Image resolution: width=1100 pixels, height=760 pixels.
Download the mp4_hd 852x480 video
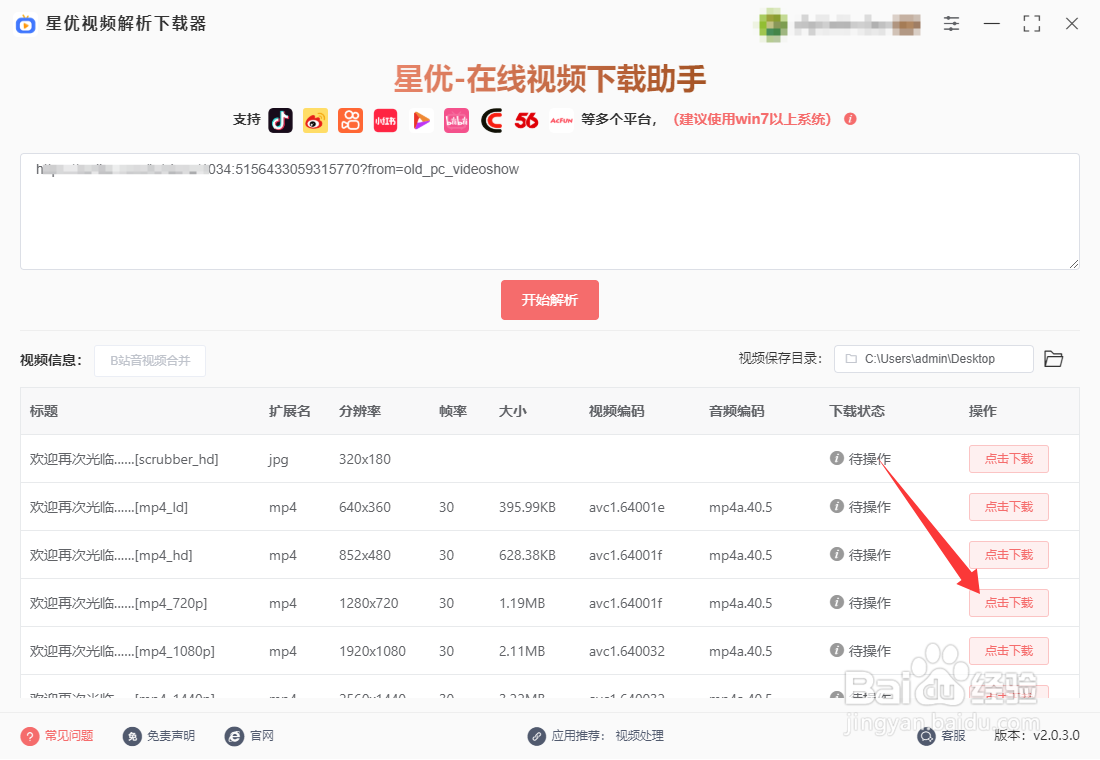coord(1008,555)
